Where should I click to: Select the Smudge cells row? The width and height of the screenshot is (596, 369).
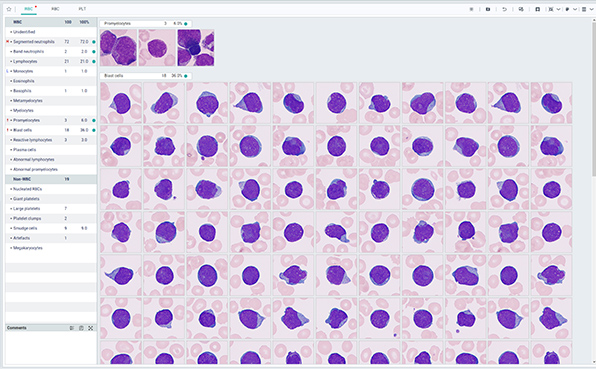[51, 228]
